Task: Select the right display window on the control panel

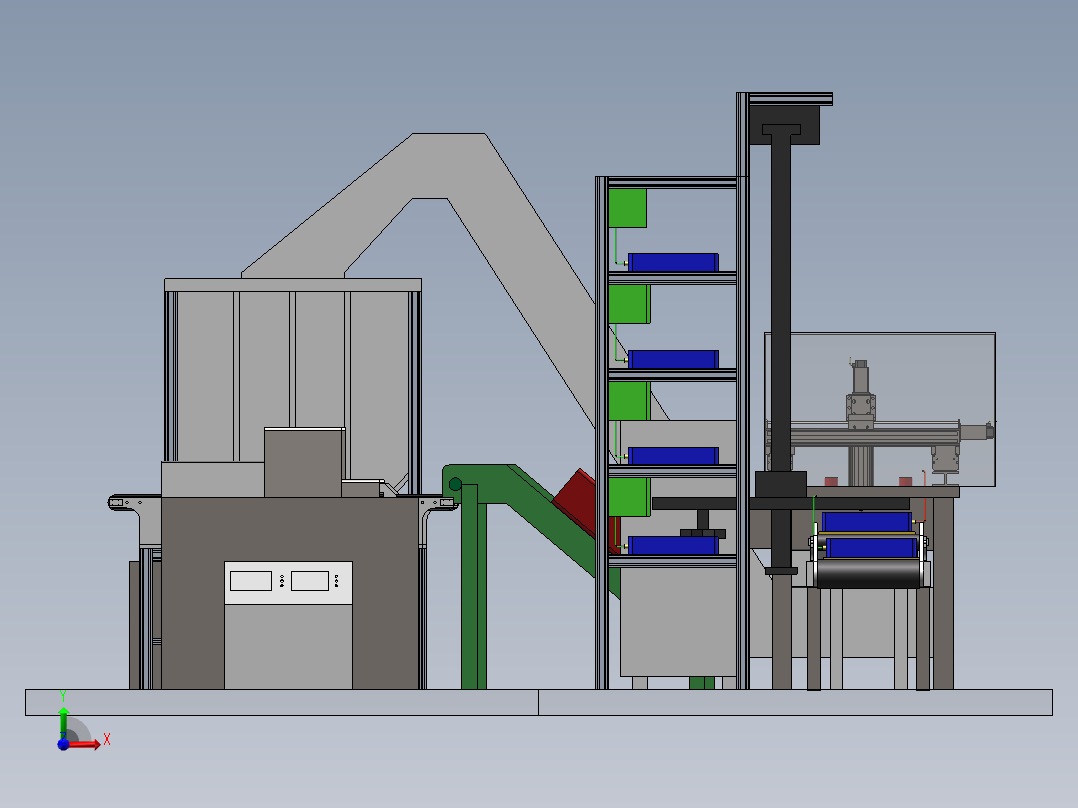Action: click(310, 581)
